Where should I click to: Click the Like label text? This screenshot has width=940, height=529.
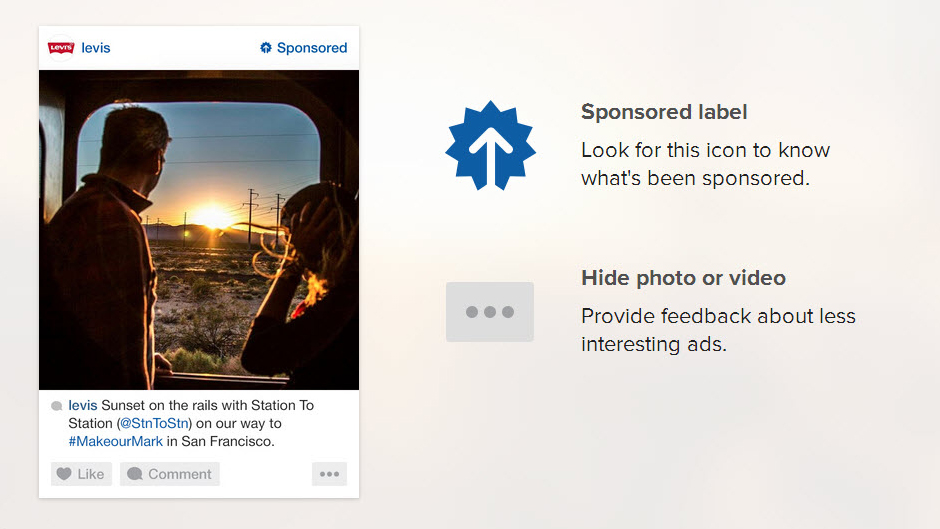(91, 474)
